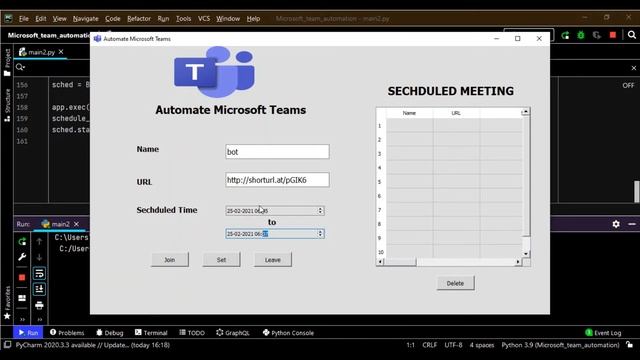Open the Code menu in PyCharm
This screenshot has height=360, width=640.
(113, 19)
